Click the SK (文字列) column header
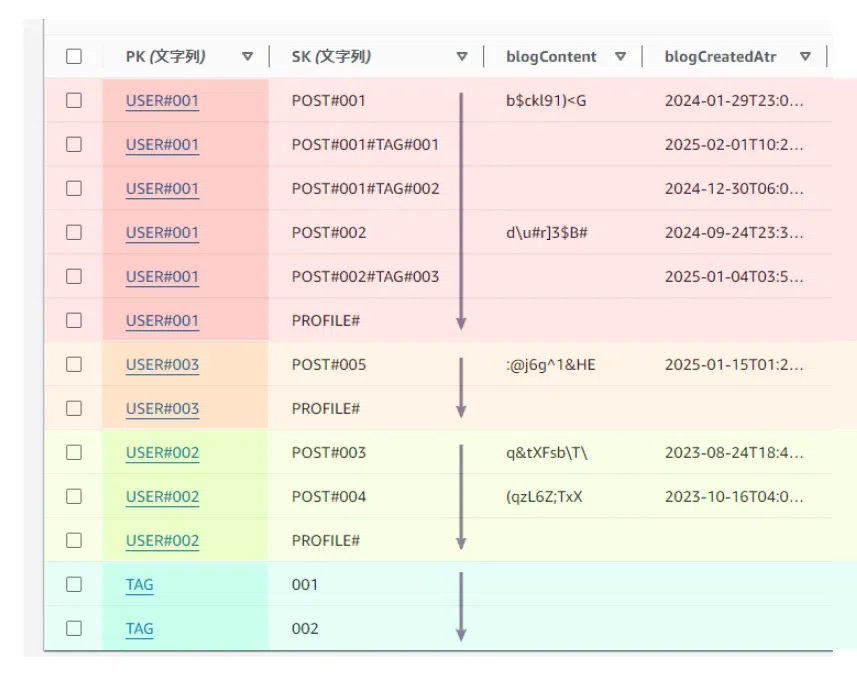This screenshot has height=677, width=857. 331,56
